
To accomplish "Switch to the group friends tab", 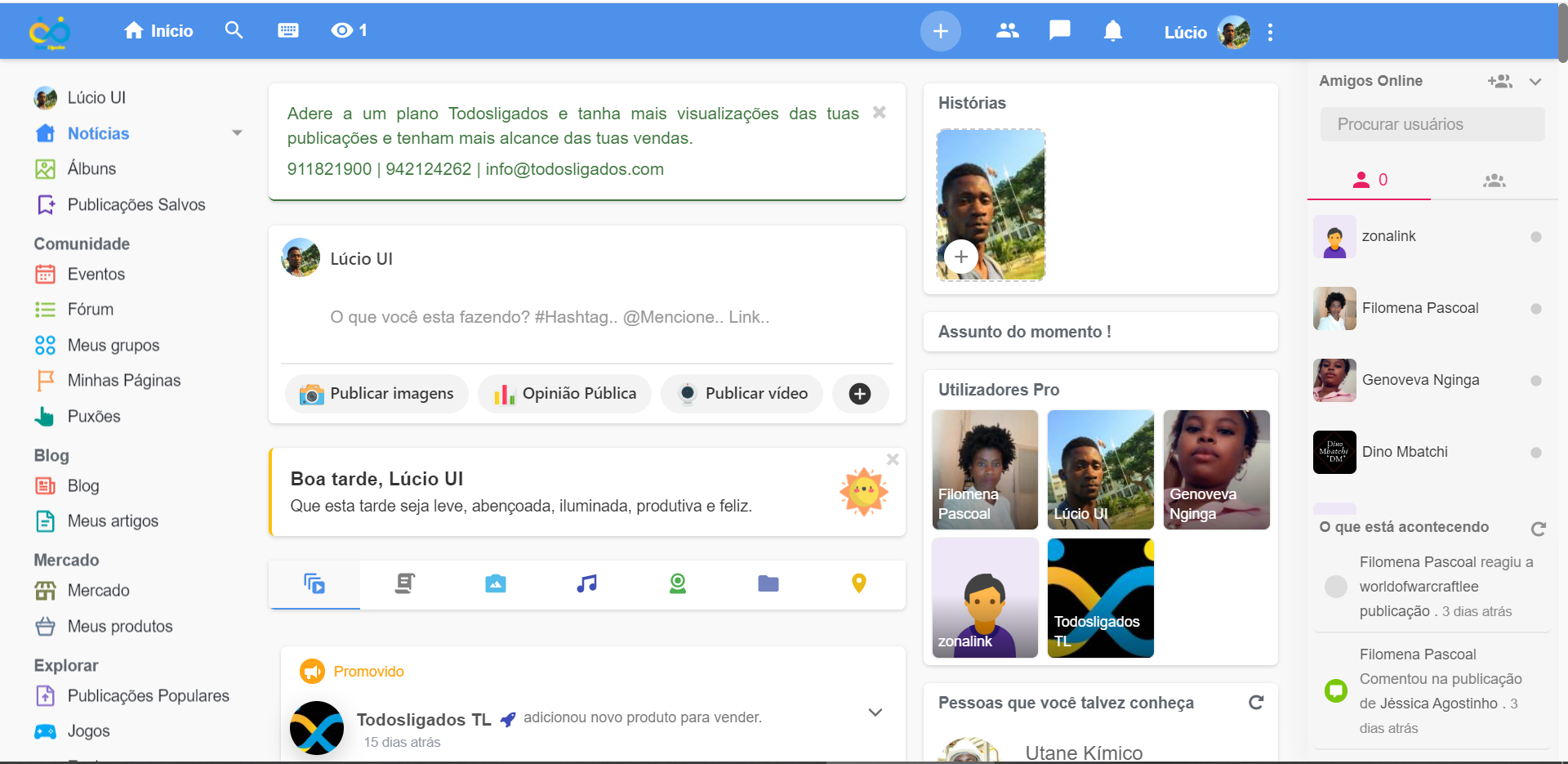I will tap(1494, 181).
